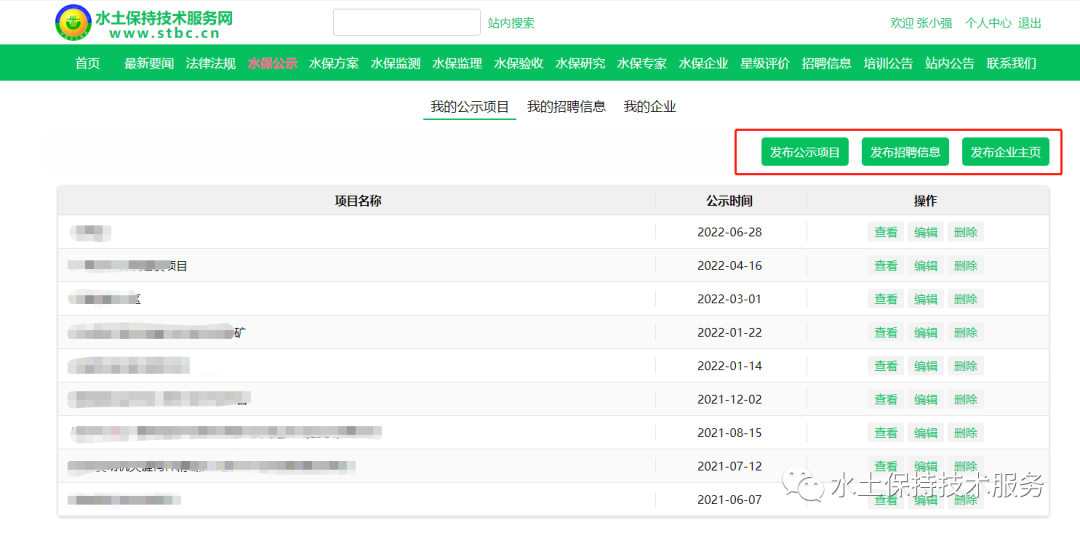Open 水保监理 nav item
This screenshot has width=1080, height=533.
click(457, 63)
